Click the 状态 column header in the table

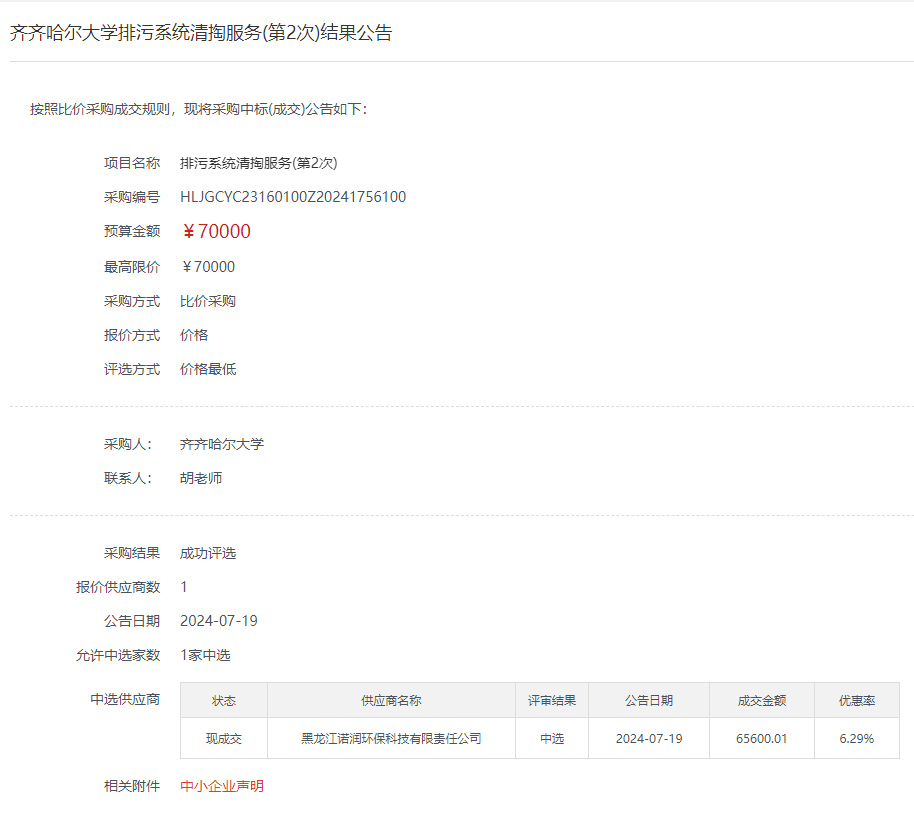coord(224,701)
